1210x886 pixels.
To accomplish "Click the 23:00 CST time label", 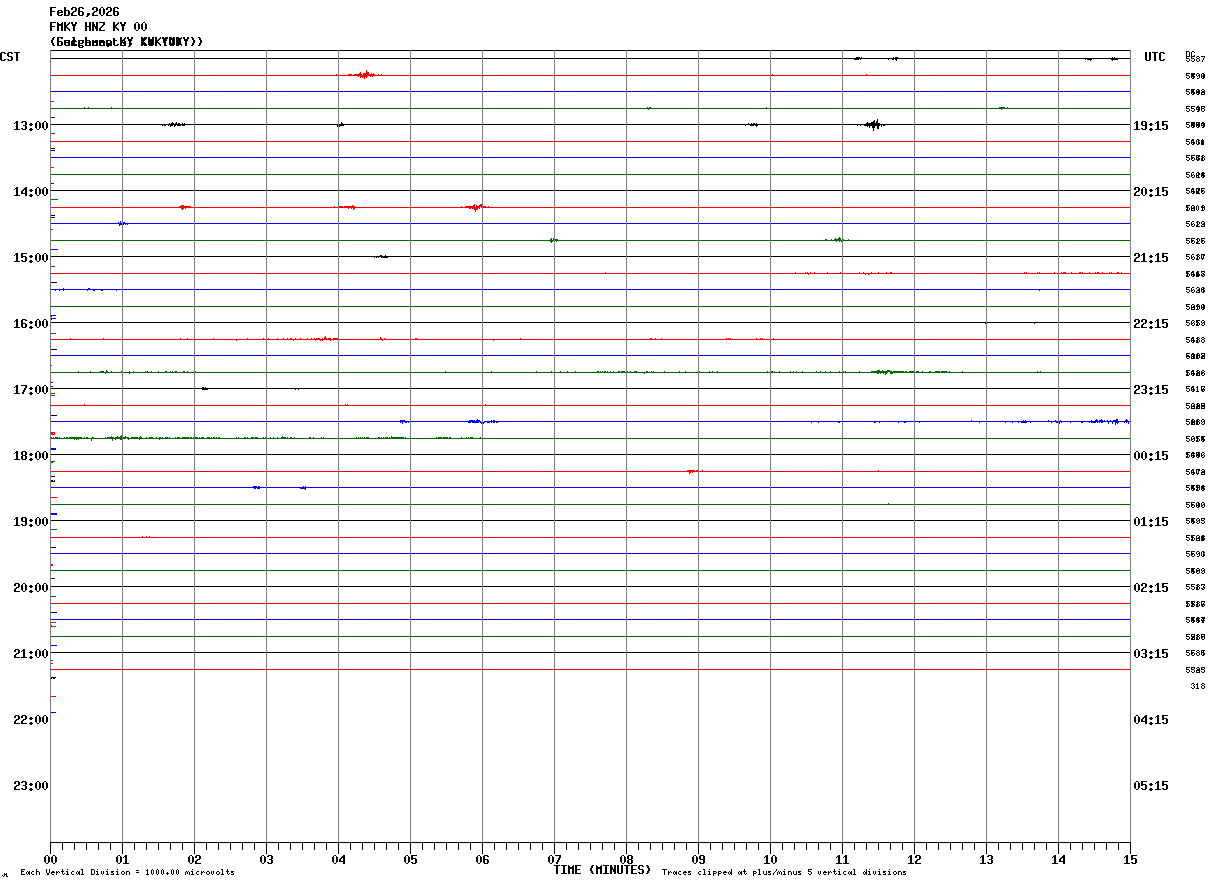I will pyautogui.click(x=30, y=785).
